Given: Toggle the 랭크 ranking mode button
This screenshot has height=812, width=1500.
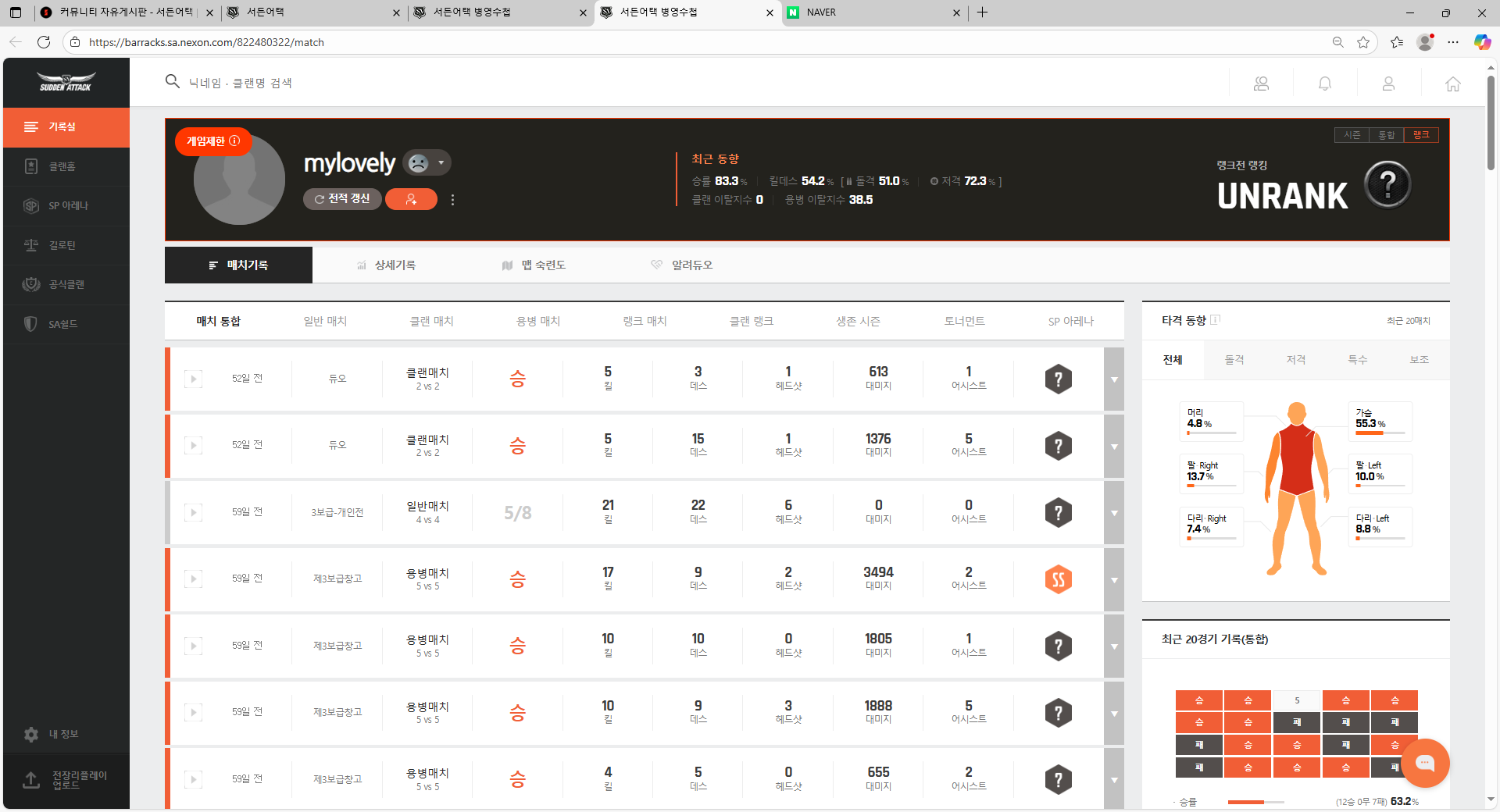Looking at the screenshot, I should click(x=1420, y=135).
